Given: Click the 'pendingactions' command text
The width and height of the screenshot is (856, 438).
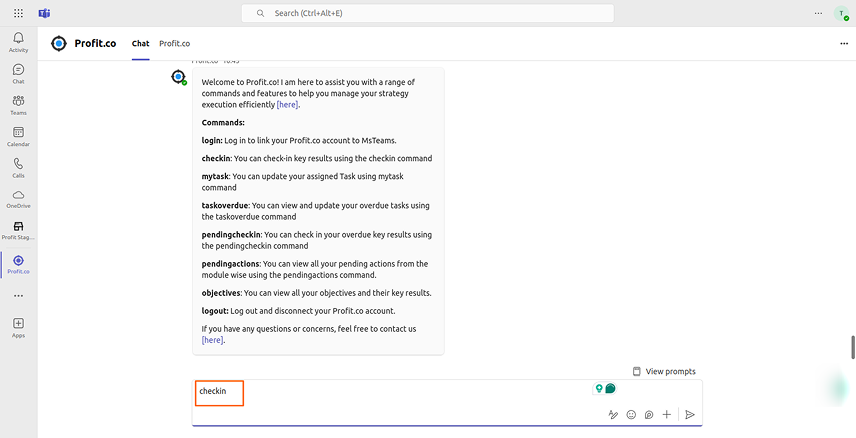Looking at the screenshot, I should tap(230, 264).
